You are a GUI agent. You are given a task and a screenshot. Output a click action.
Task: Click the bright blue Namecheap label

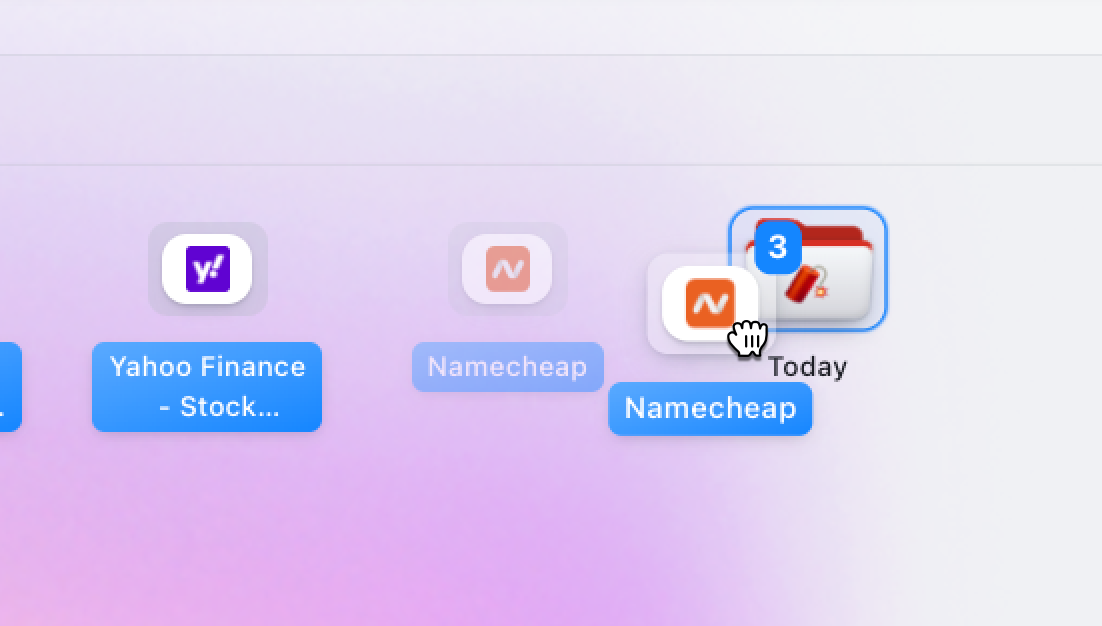[710, 408]
